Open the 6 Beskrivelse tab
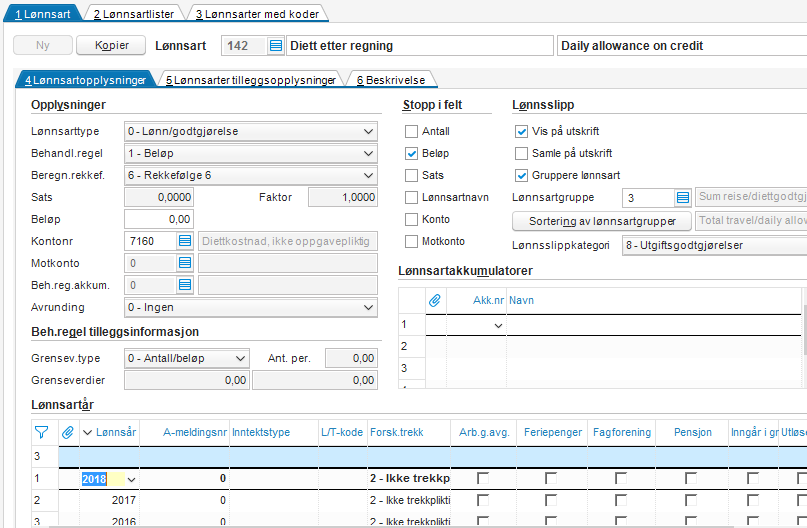Screen dimensions: 807x528 [x=391, y=80]
